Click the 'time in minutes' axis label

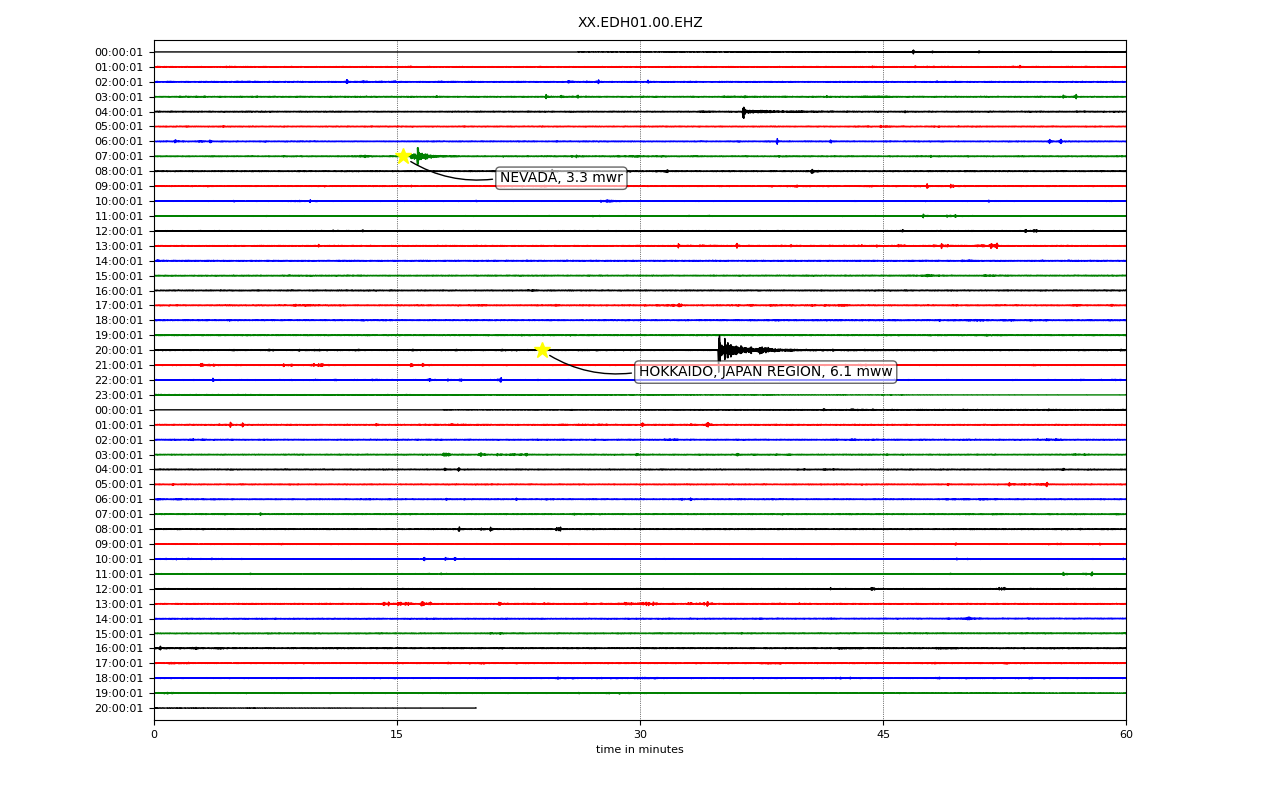click(x=640, y=750)
